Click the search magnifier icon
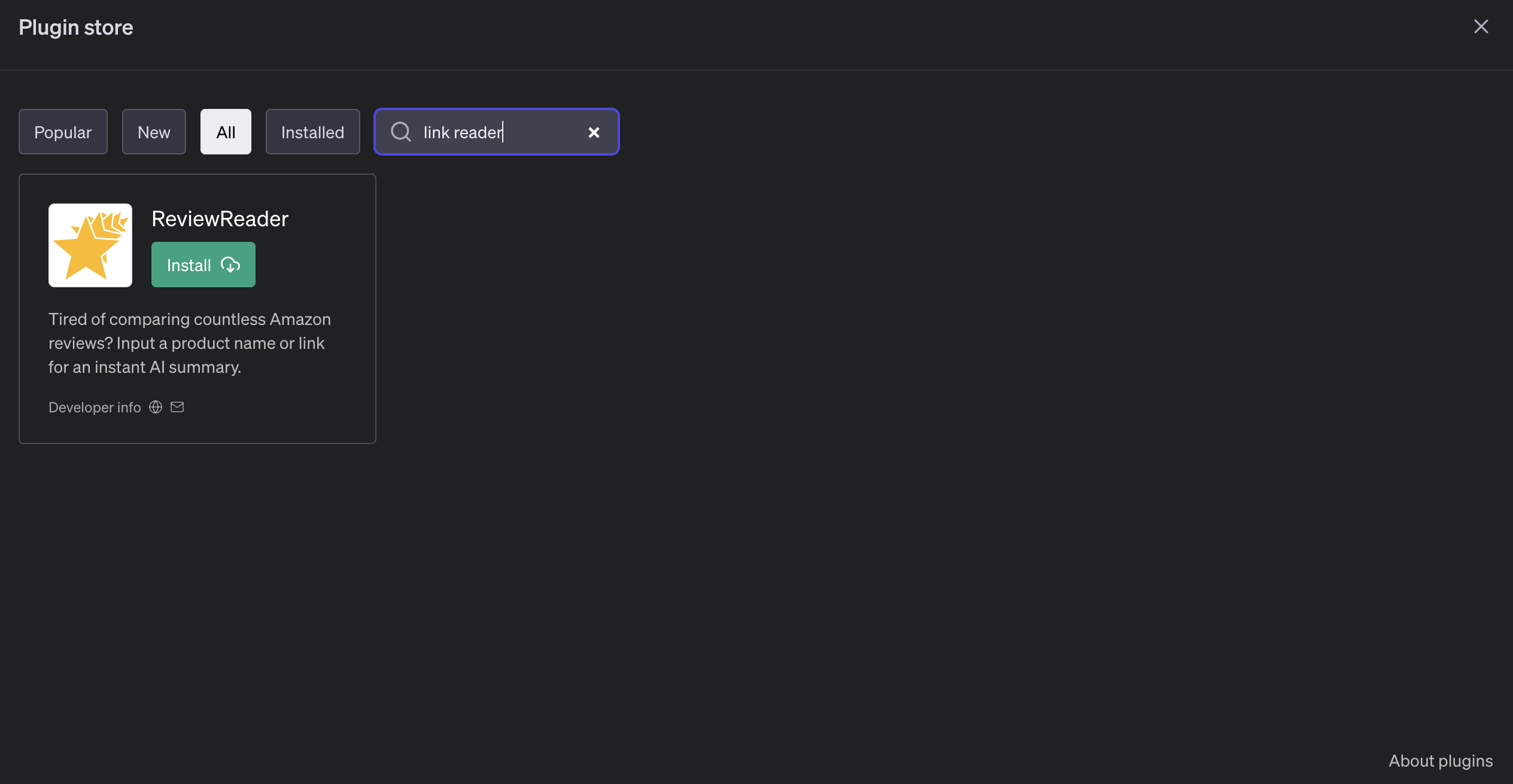 pos(401,131)
